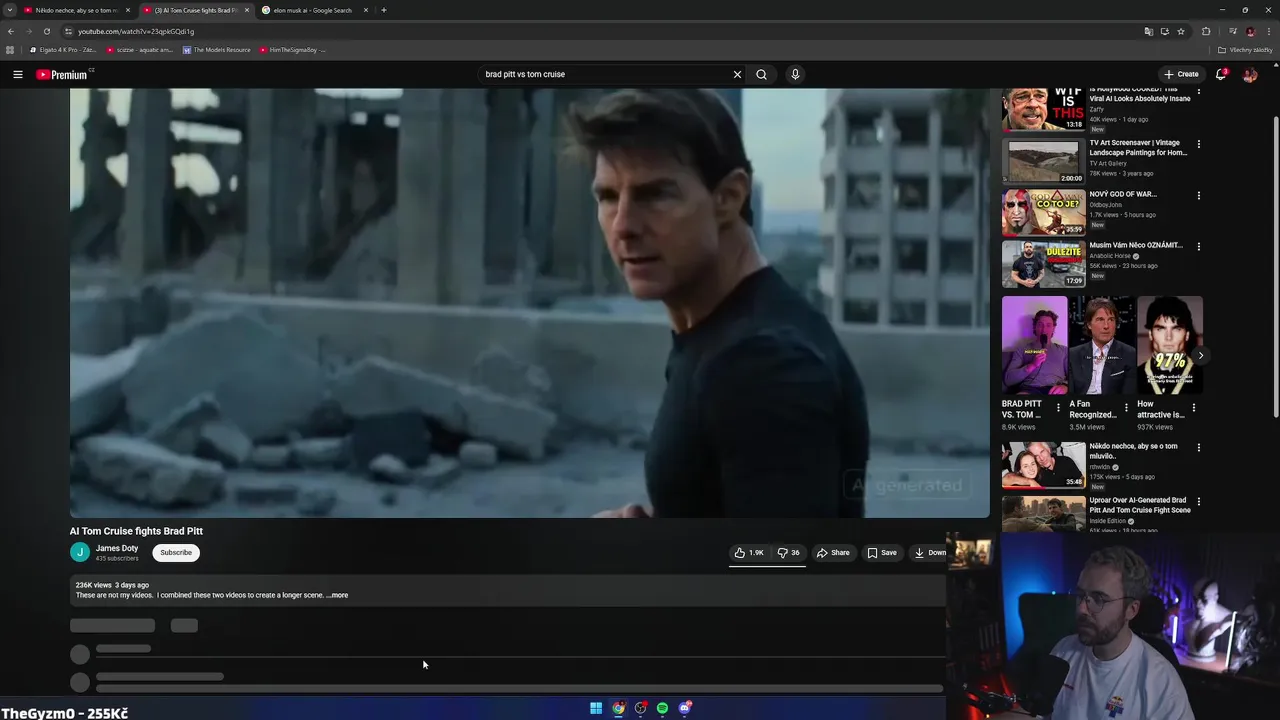This screenshot has width=1280, height=720.
Task: Click the Create button
Action: 1181,74
